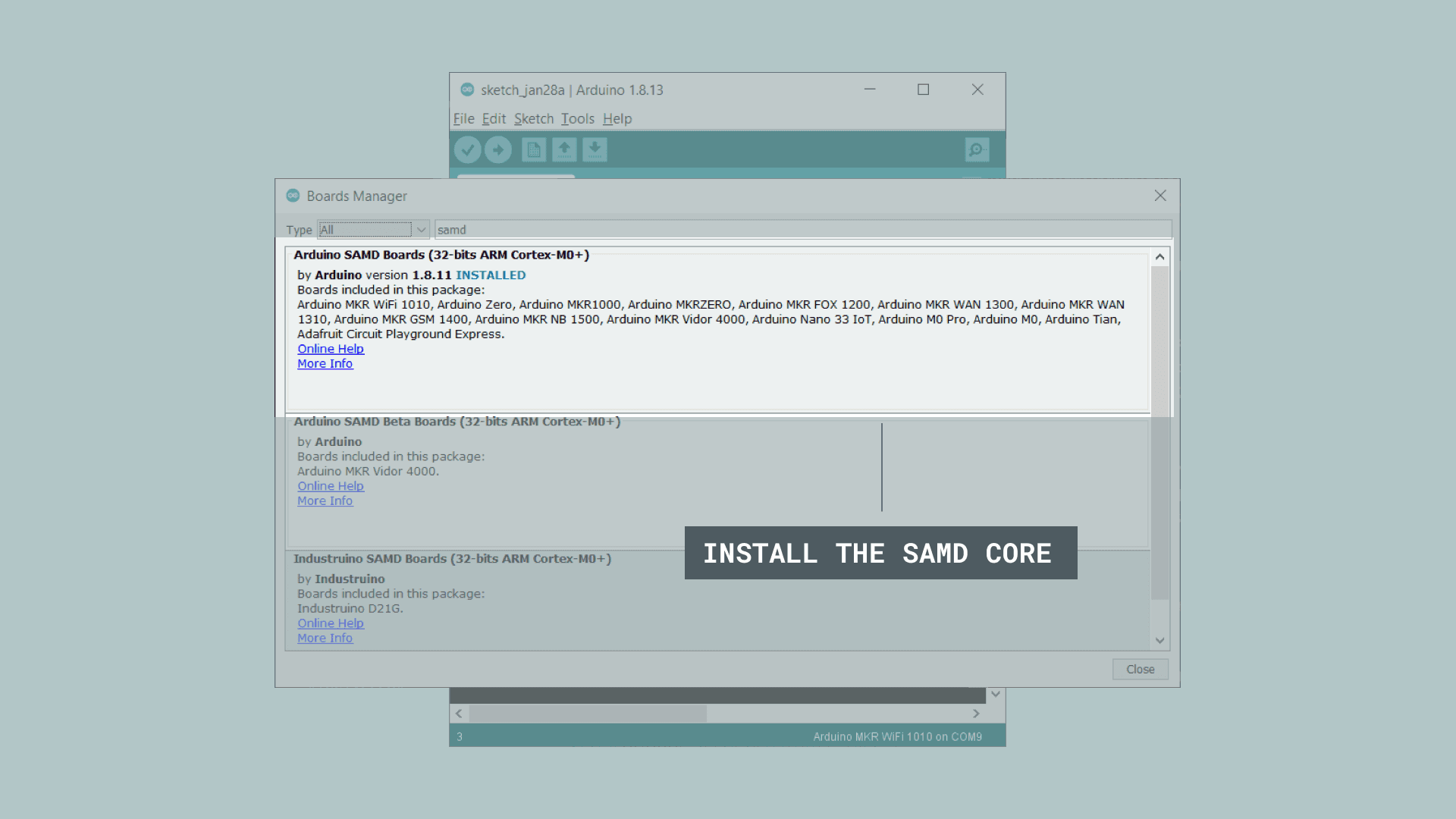Screen dimensions: 1456x819
Task: Click the new sketch document icon
Action: pyautogui.click(x=534, y=149)
